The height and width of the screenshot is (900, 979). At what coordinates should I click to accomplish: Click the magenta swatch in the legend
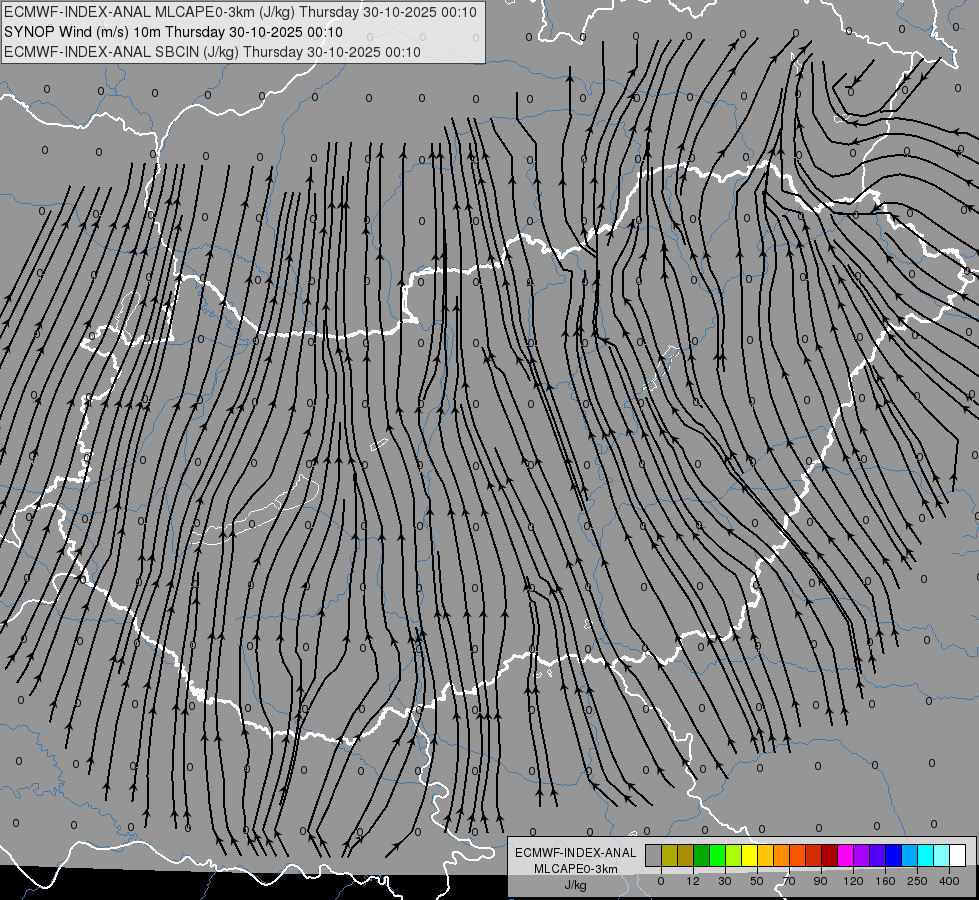click(x=845, y=855)
